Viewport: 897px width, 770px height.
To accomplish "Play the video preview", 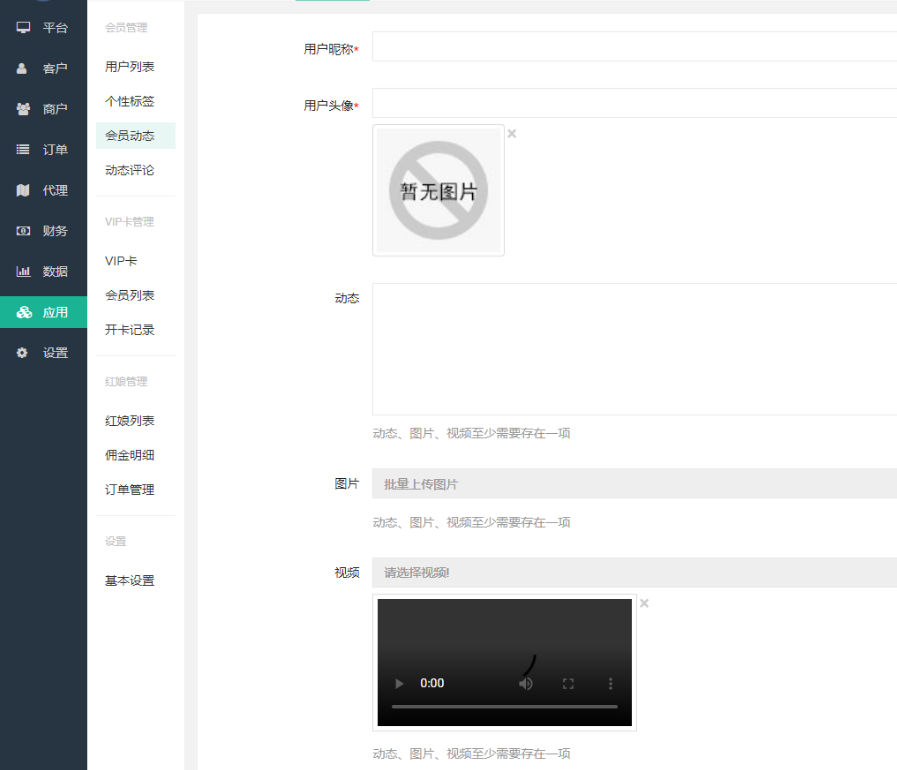I will (x=399, y=684).
